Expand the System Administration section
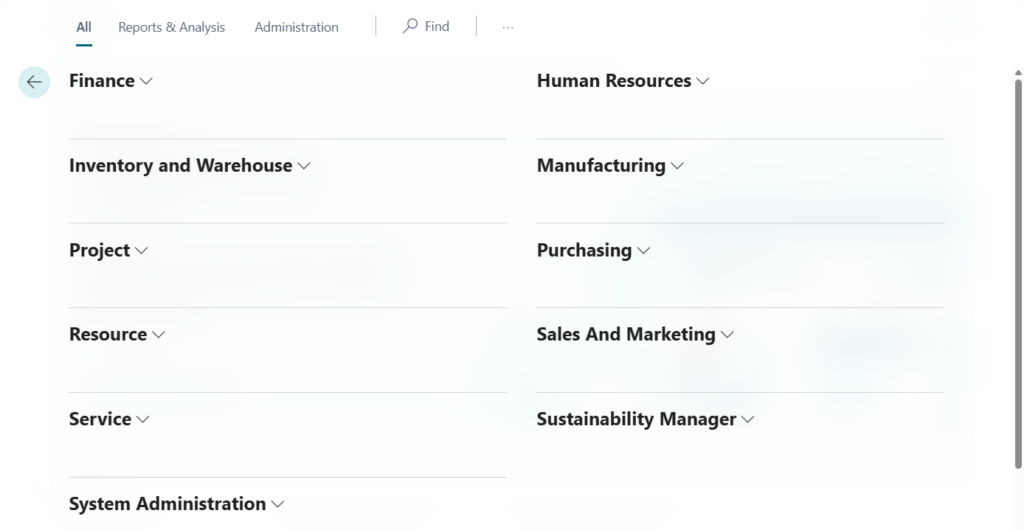The height and width of the screenshot is (530, 1024). [x=176, y=504]
